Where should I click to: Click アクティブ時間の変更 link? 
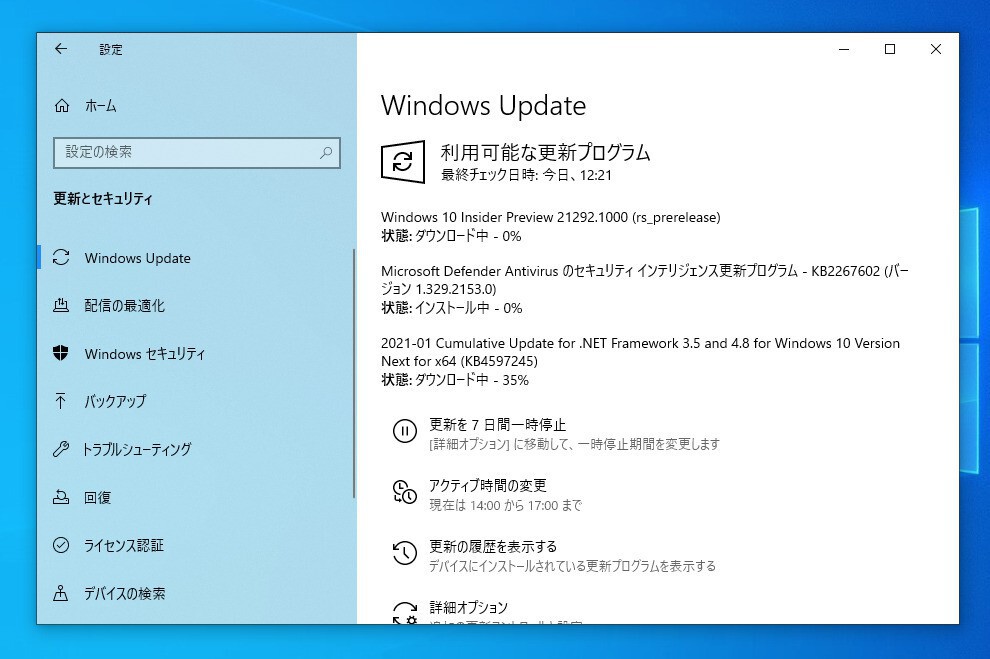tap(487, 485)
